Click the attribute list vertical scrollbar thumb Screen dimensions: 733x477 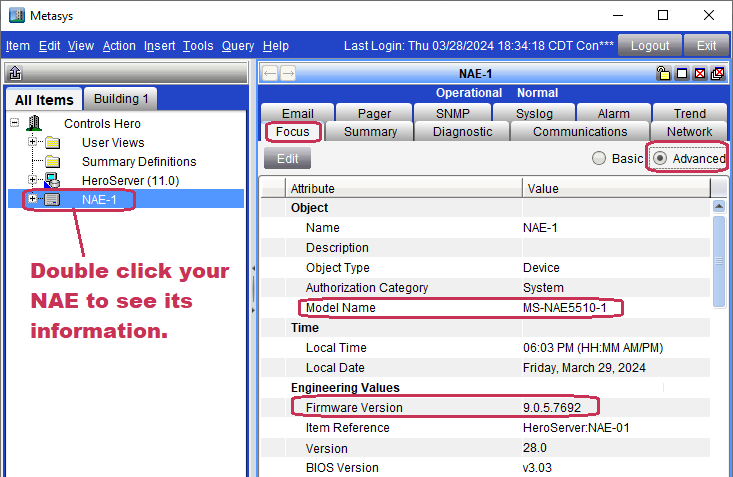(719, 261)
